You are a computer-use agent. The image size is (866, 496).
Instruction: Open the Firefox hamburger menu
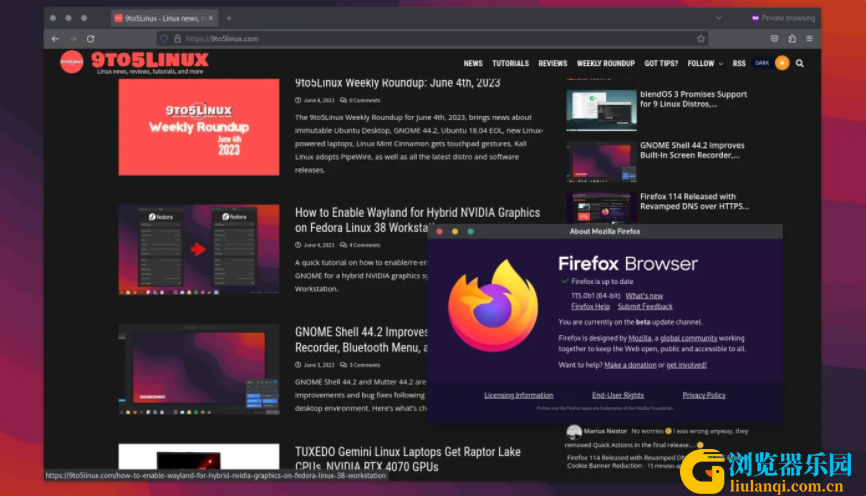[x=810, y=39]
